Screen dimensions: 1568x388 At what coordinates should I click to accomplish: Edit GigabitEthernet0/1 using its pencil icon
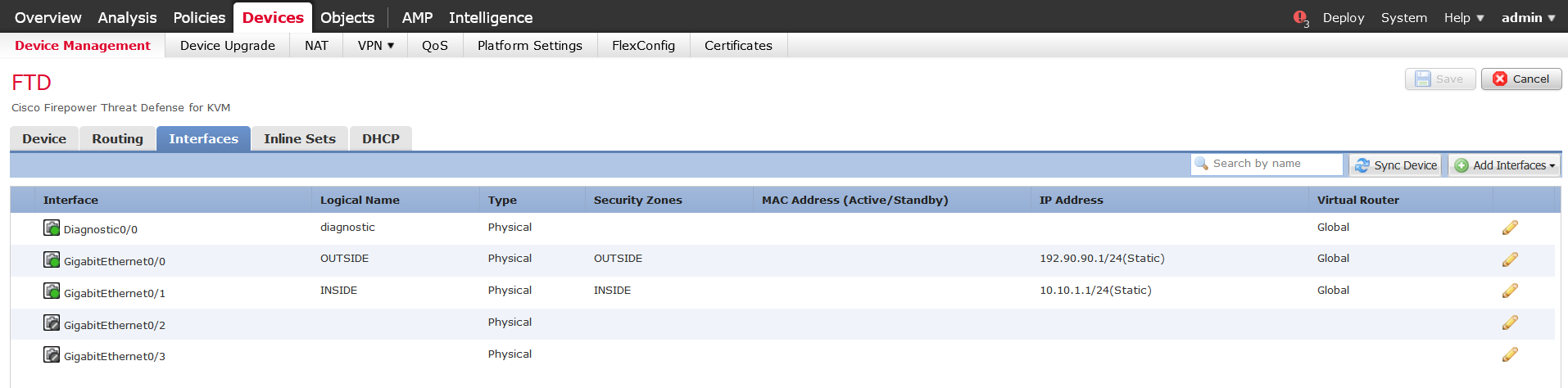(x=1510, y=291)
